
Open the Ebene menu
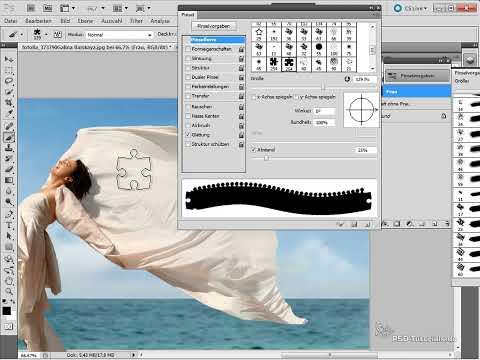click(85, 21)
